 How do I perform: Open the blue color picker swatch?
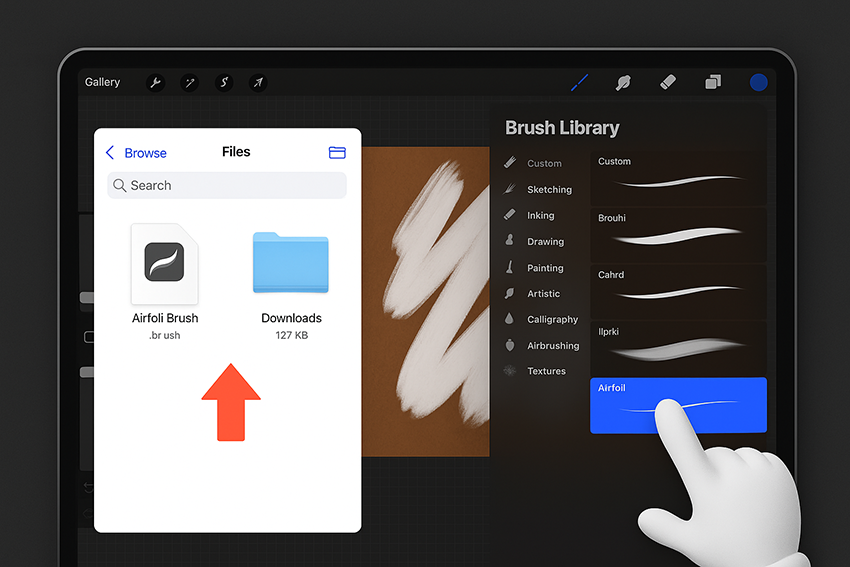pos(758,82)
